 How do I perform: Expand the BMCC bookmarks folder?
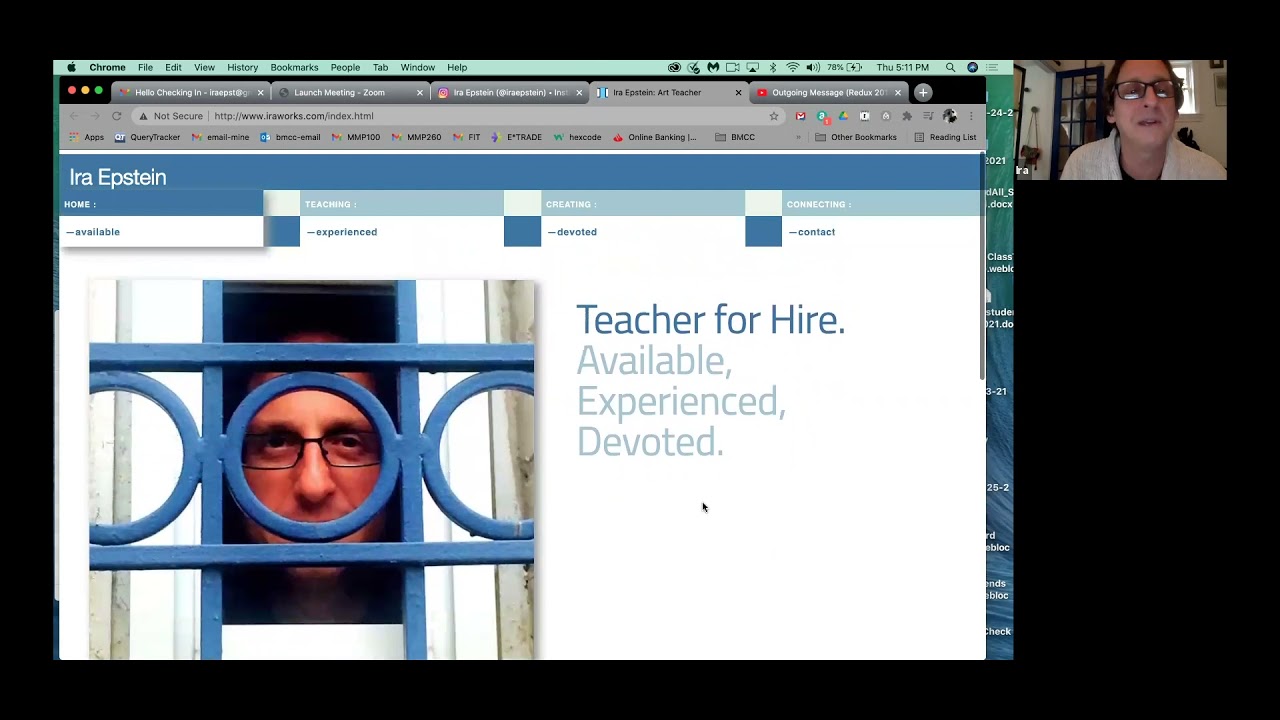pyautogui.click(x=735, y=137)
